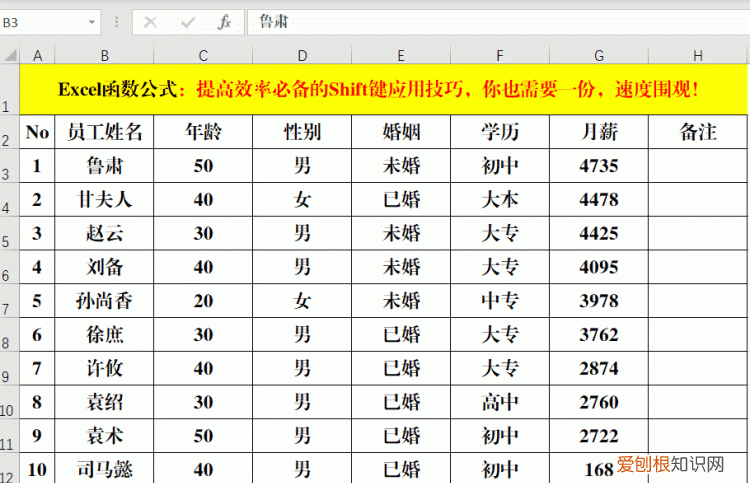Select 高中 education cell for 袁绍
This screenshot has width=750, height=483.
coord(500,402)
